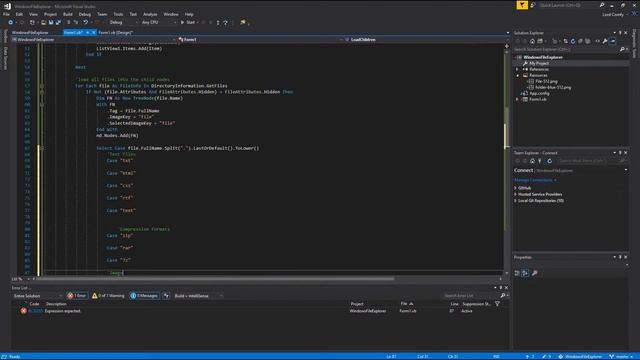This screenshot has height=360, width=640.
Task: Click Property Pages wrench icon in Properties
Action: click(535, 273)
